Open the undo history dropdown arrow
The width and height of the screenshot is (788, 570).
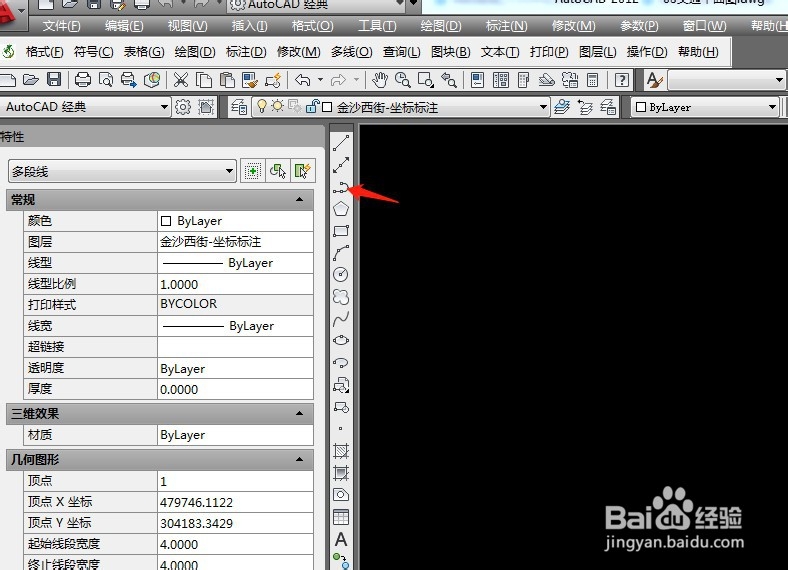(320, 80)
